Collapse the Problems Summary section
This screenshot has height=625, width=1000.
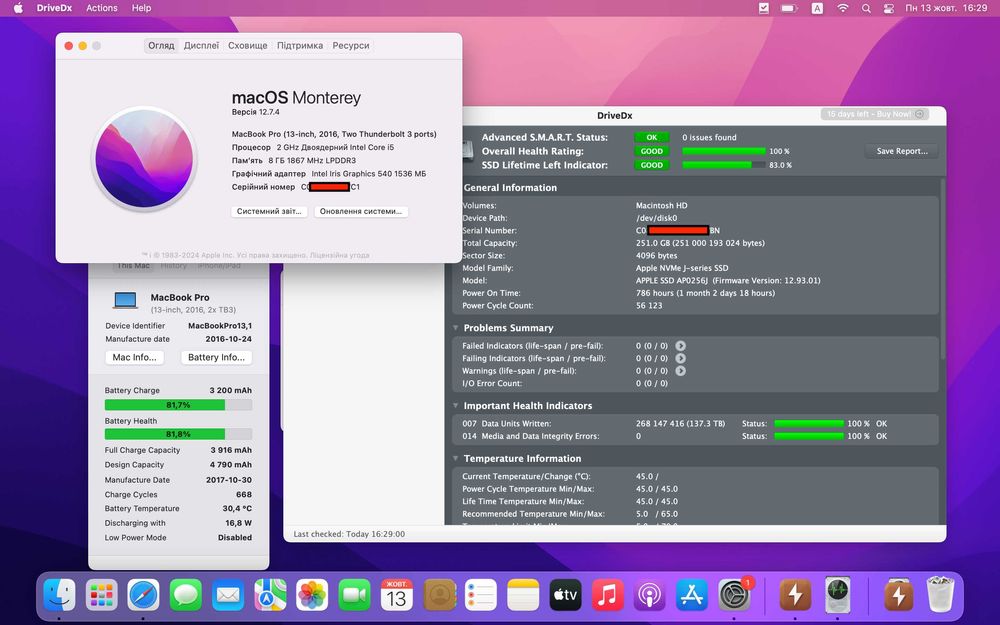pyautogui.click(x=455, y=328)
